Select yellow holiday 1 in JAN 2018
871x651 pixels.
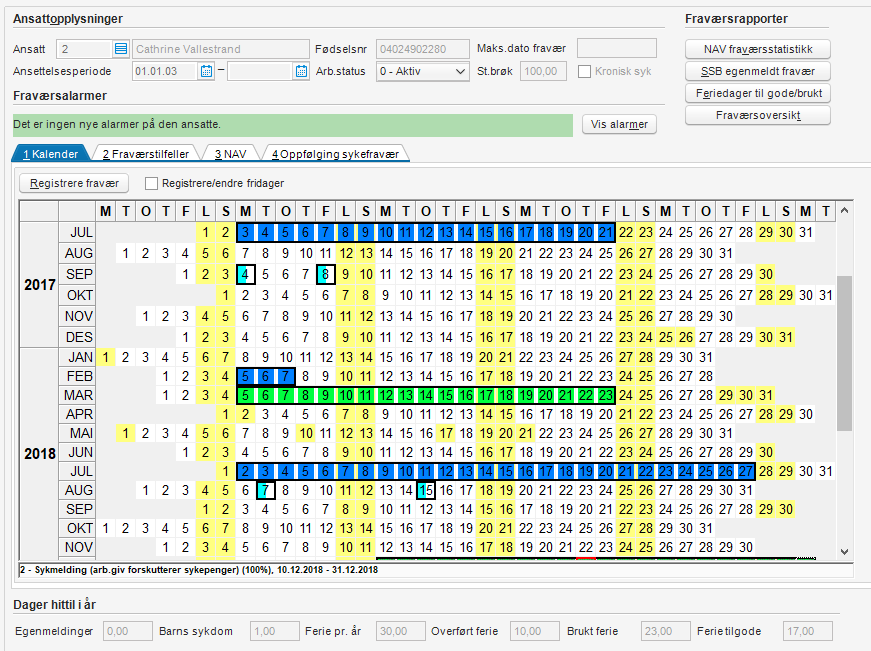pos(106,357)
